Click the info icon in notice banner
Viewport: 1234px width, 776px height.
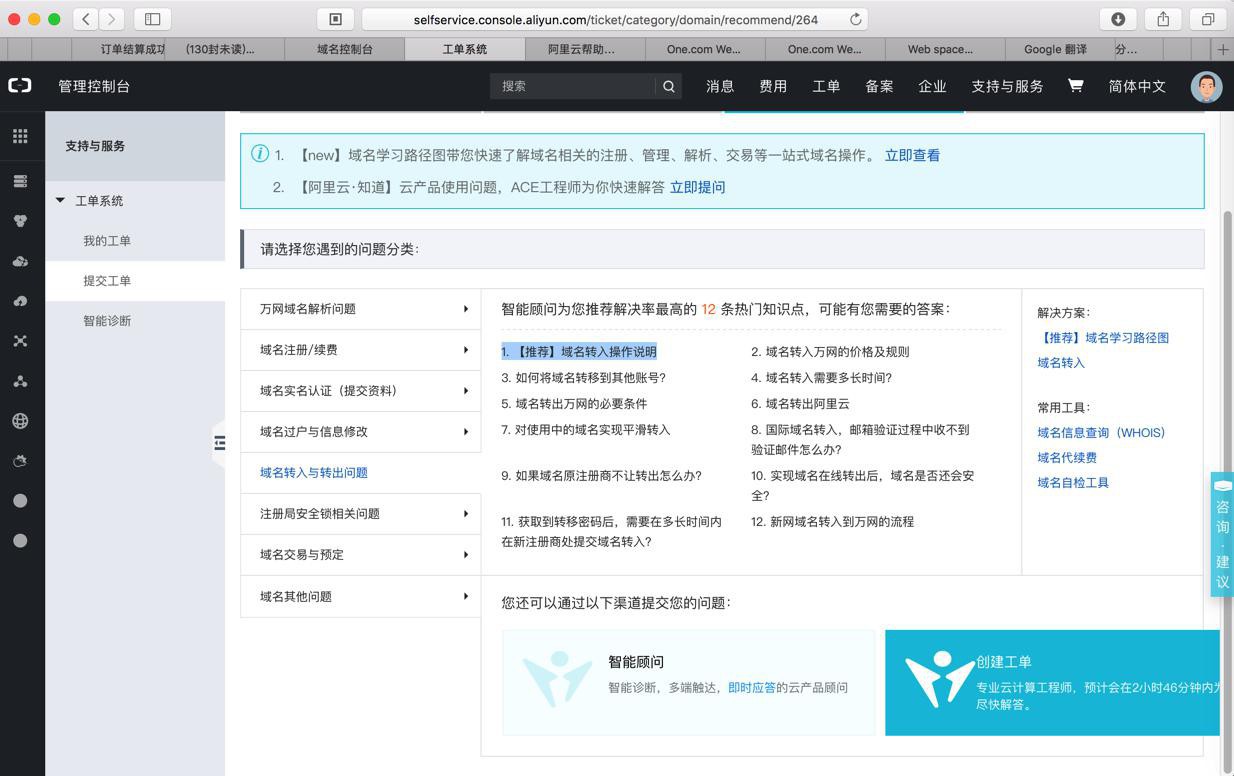point(260,153)
